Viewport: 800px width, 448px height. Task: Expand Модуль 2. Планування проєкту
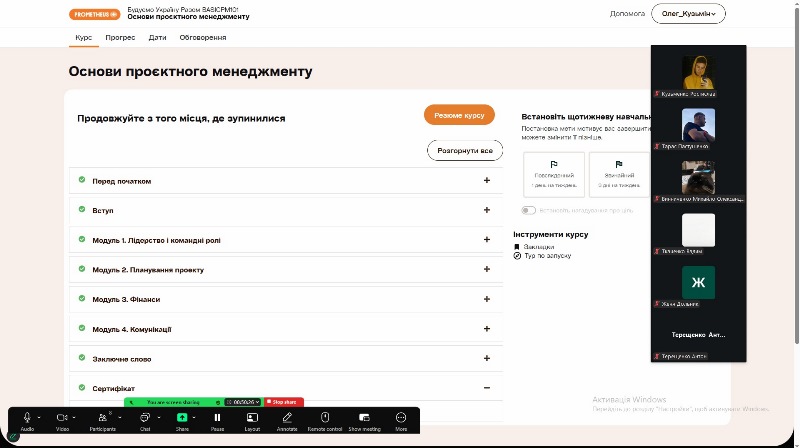[x=487, y=269]
